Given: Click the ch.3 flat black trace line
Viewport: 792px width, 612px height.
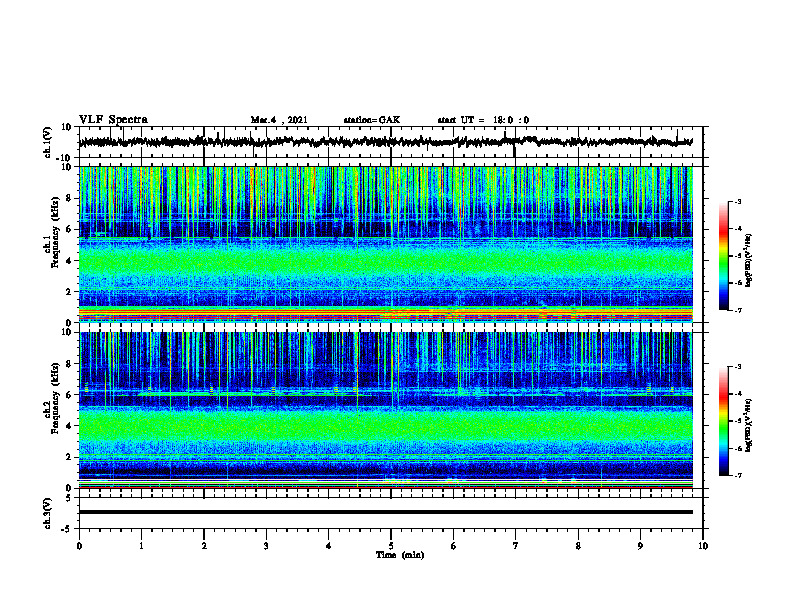Looking at the screenshot, I should point(385,512).
